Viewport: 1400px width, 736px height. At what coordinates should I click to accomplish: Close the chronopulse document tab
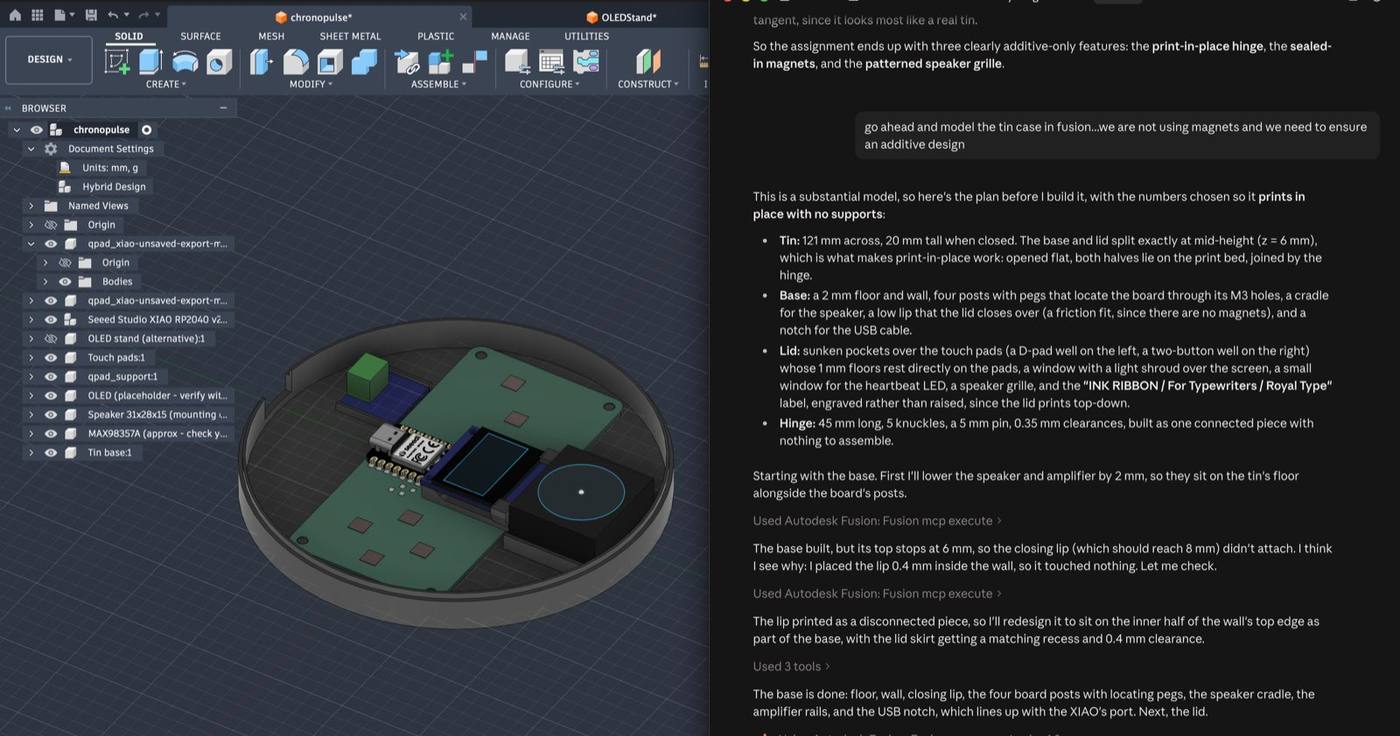click(463, 17)
